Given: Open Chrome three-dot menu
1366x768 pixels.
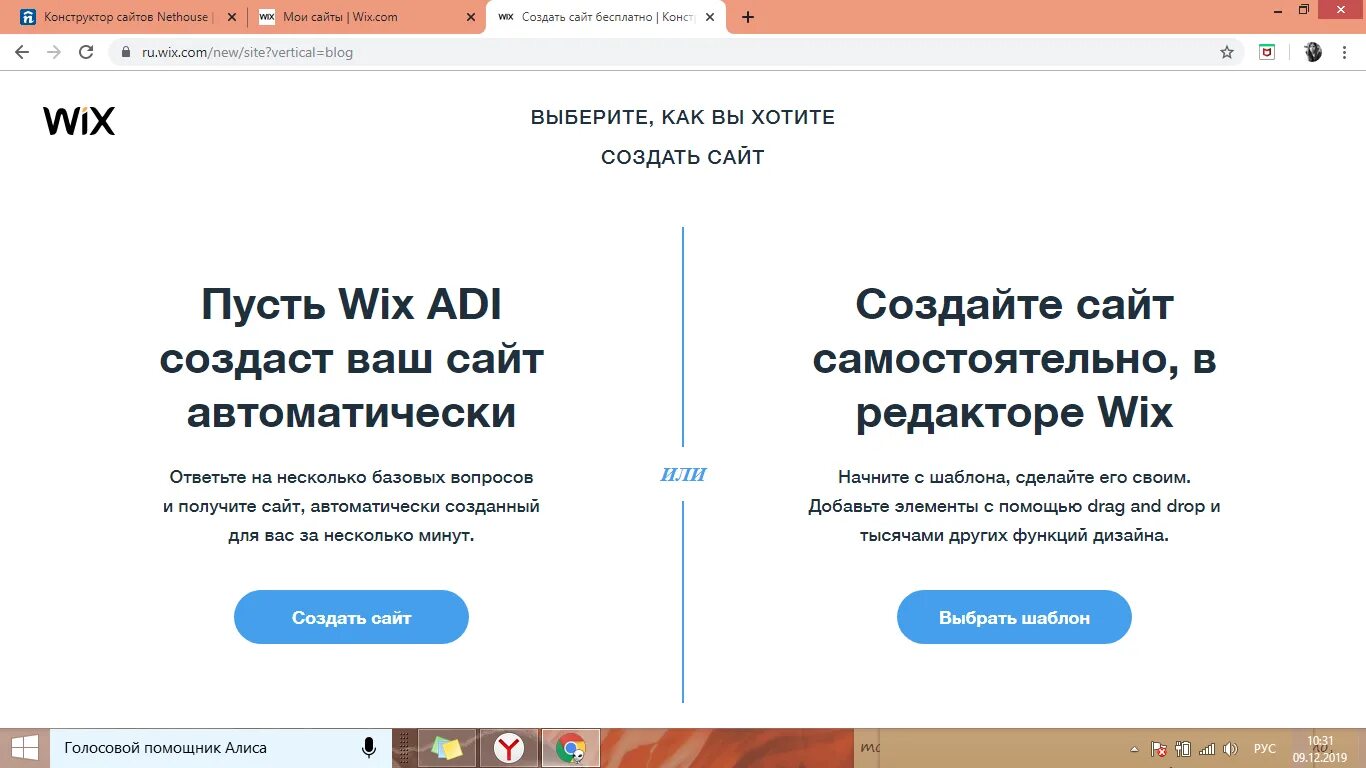Looking at the screenshot, I should tap(1345, 52).
